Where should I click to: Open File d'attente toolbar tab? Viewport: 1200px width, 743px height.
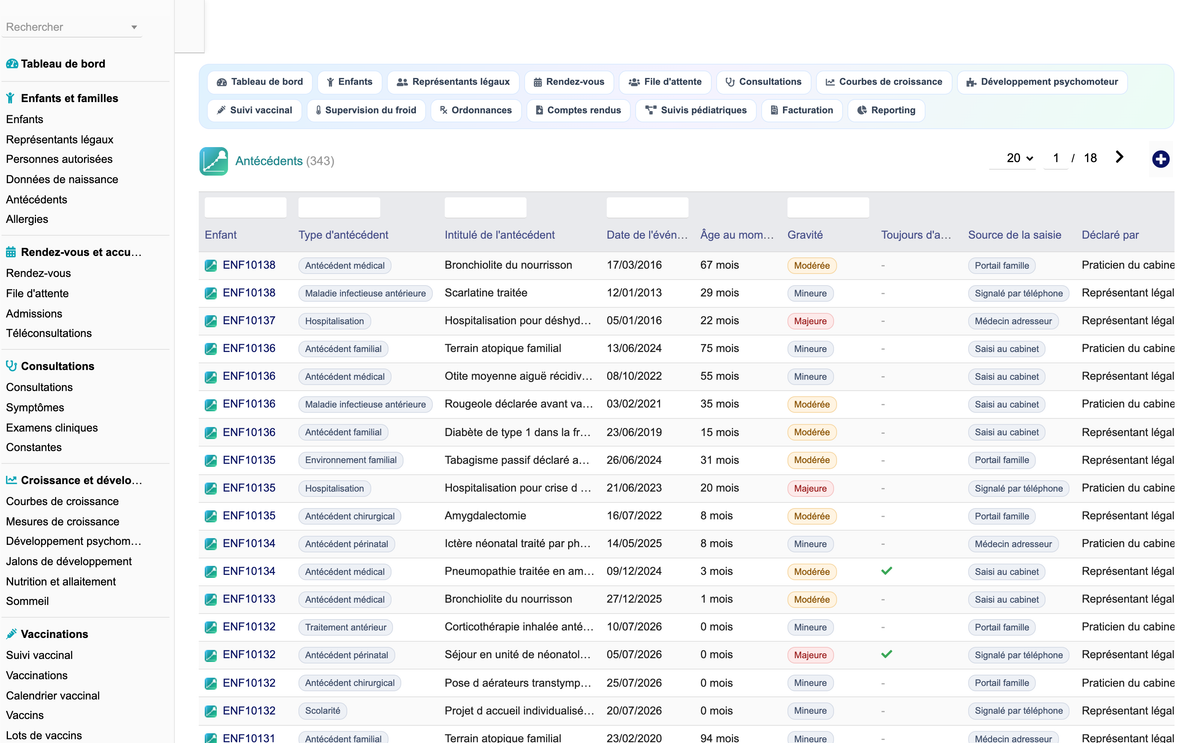click(666, 82)
